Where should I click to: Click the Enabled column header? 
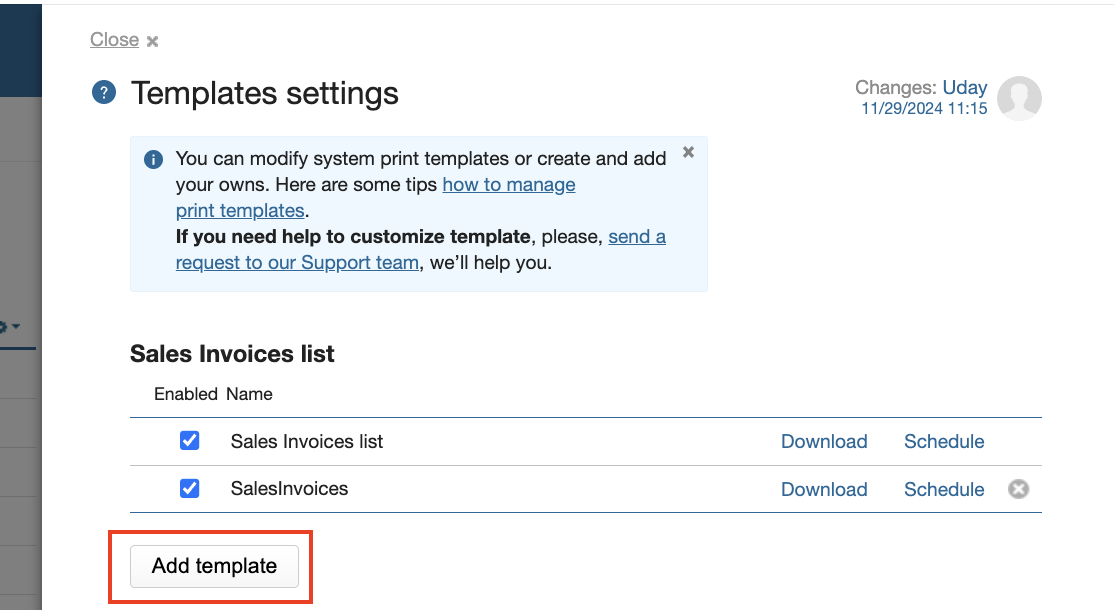click(185, 394)
